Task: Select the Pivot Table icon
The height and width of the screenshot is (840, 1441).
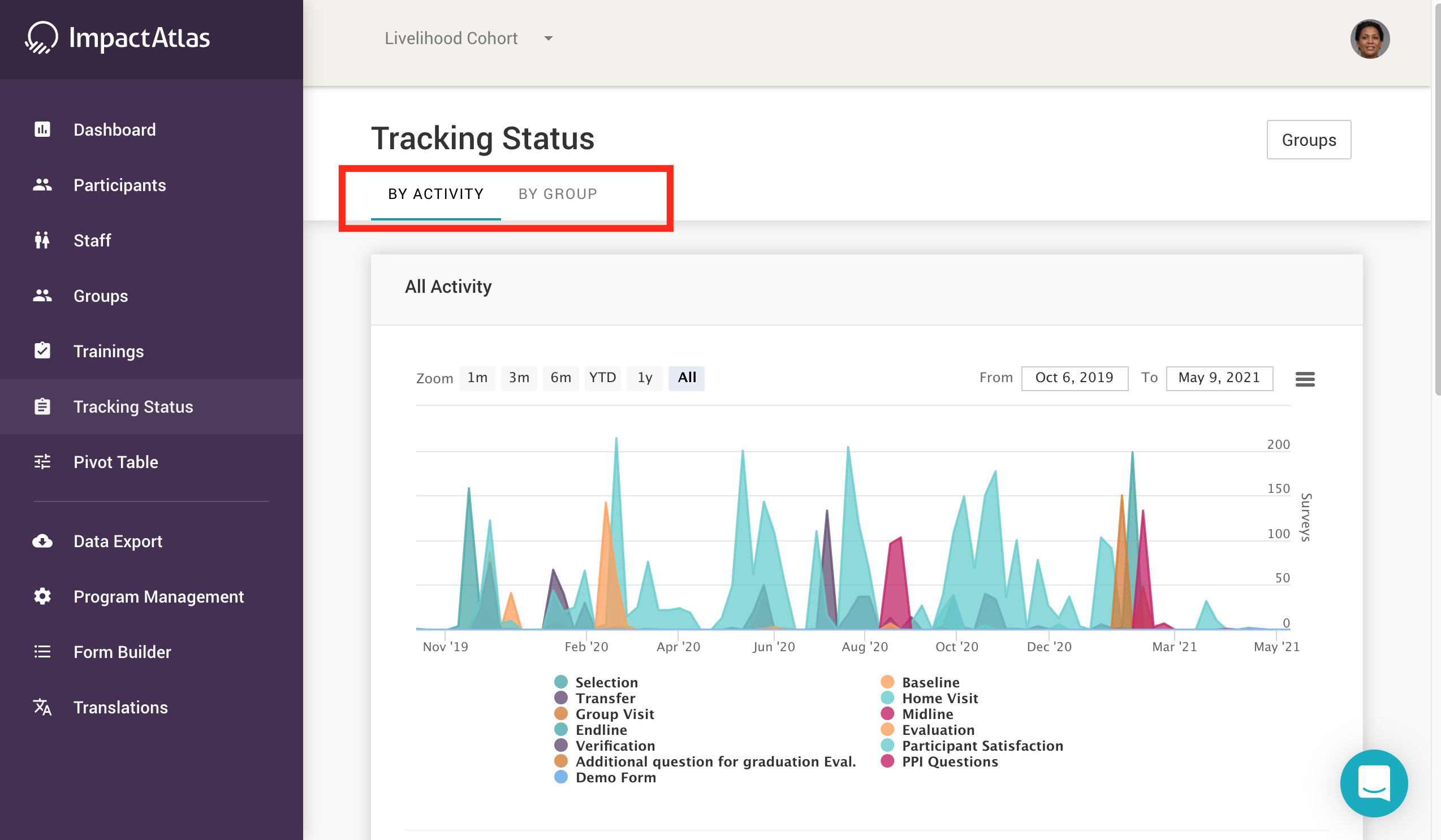Action: click(x=42, y=461)
